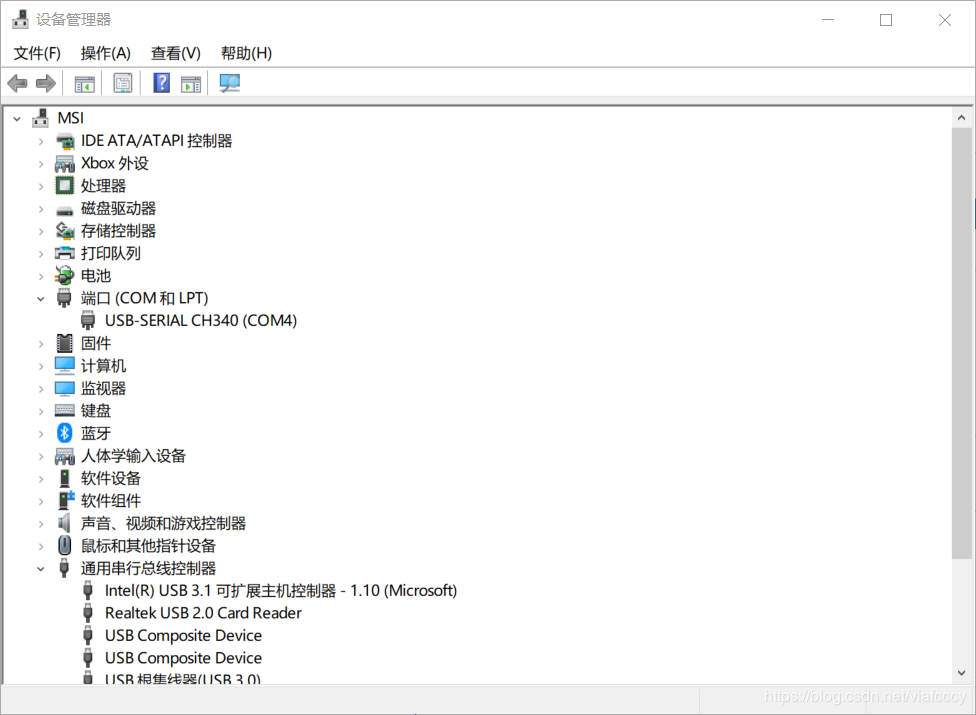This screenshot has height=715, width=976.
Task: Click the show/hide action pane toolbar icon
Action: click(191, 83)
